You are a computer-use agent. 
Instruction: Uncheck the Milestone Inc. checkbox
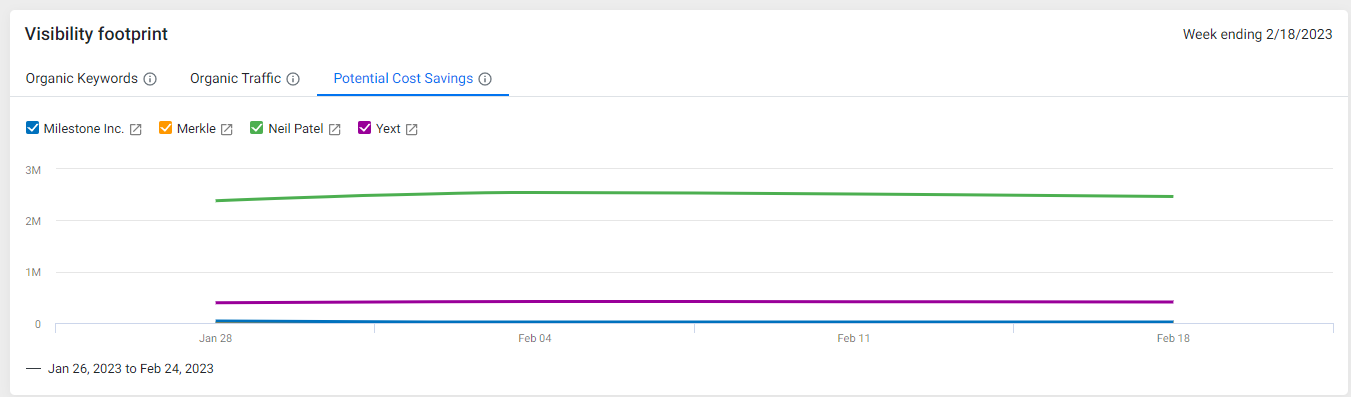click(x=33, y=128)
